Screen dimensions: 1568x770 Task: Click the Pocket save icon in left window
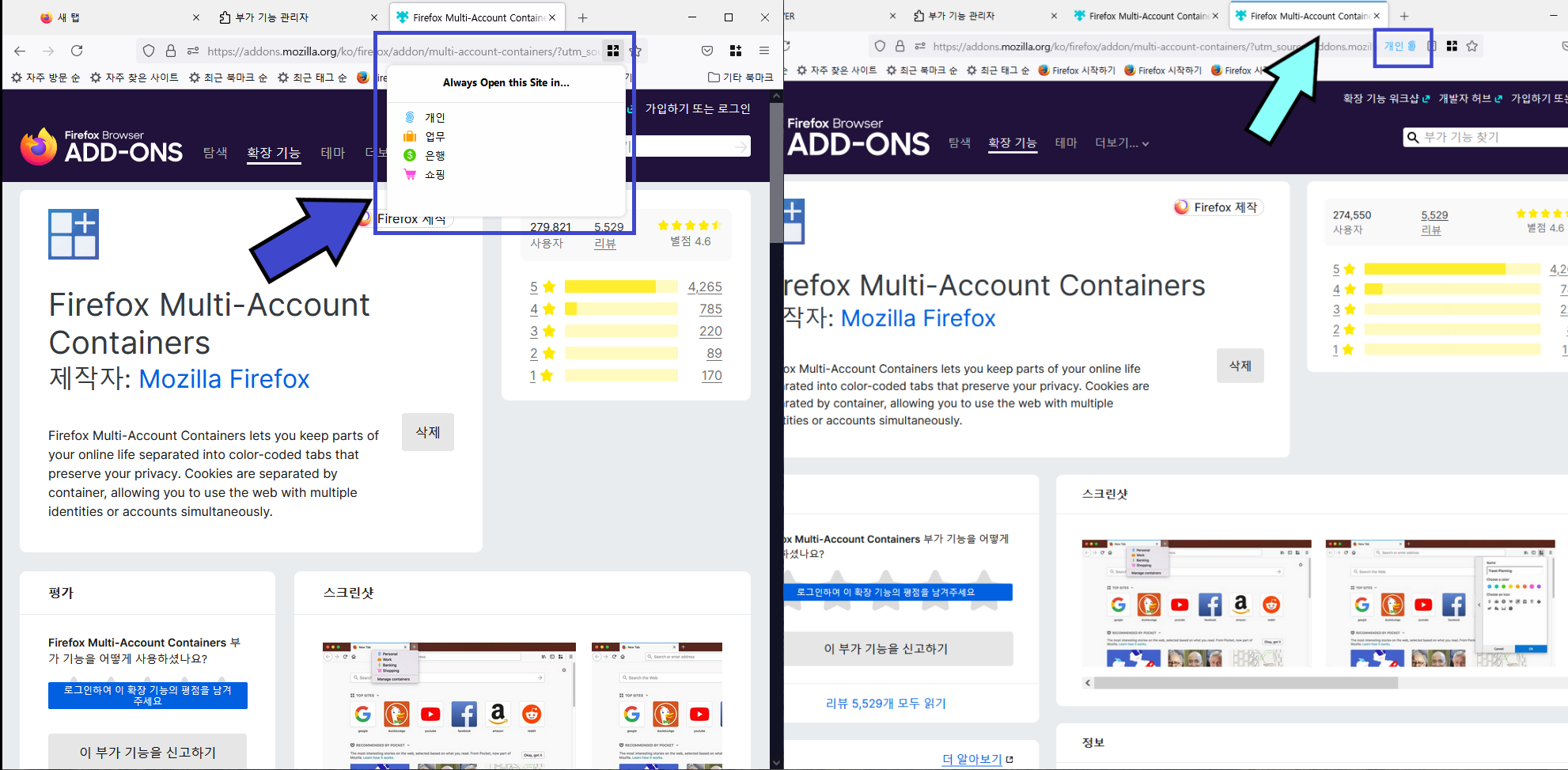point(707,51)
